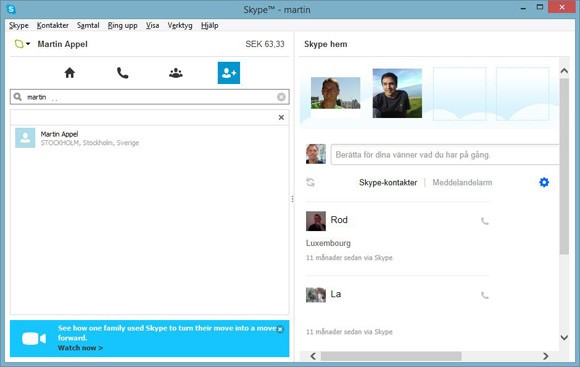Open Martin Appel search result avatar
Screen dimensions: 580x367
(25, 138)
